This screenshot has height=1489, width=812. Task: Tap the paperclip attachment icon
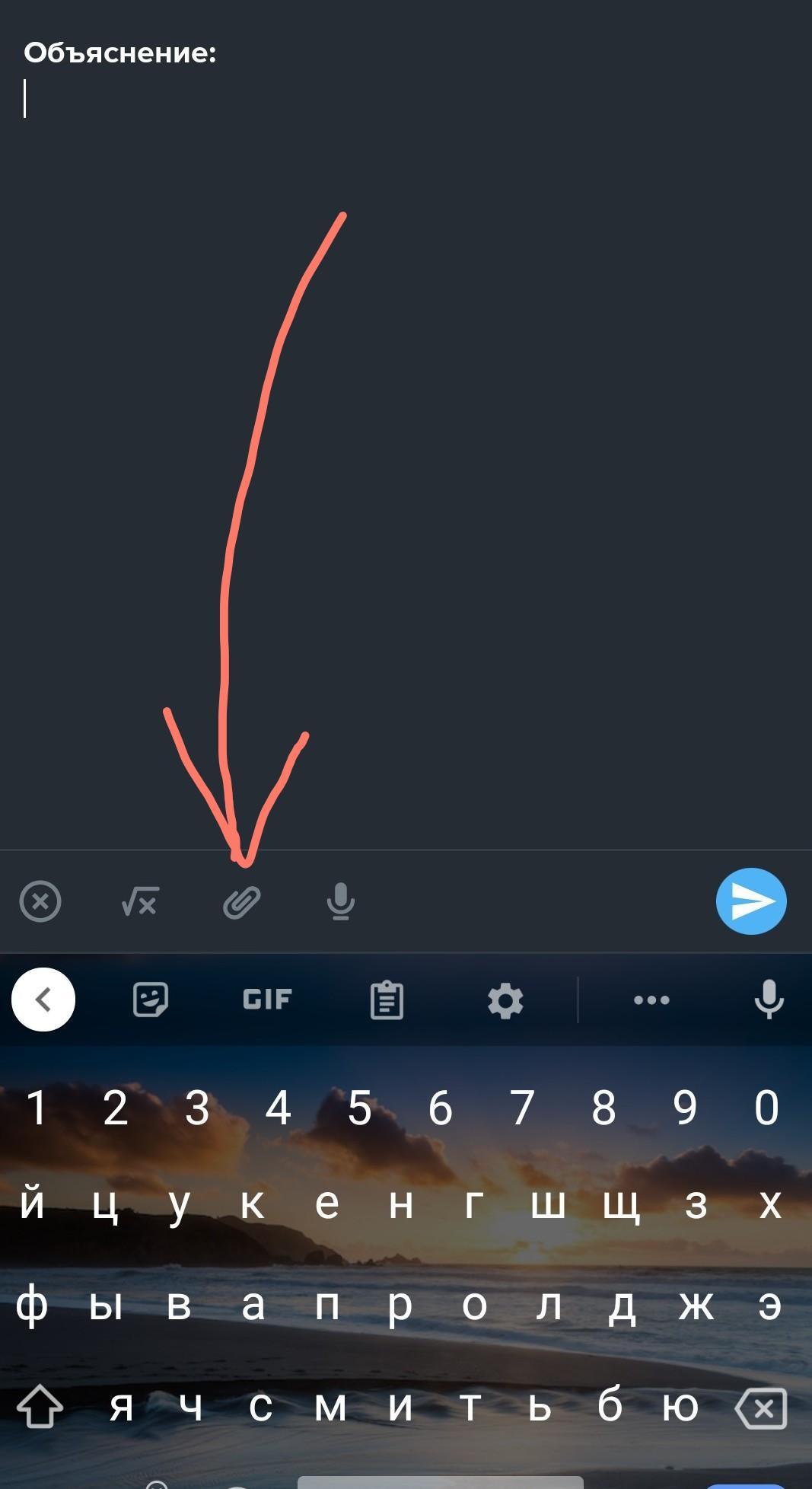[x=242, y=902]
